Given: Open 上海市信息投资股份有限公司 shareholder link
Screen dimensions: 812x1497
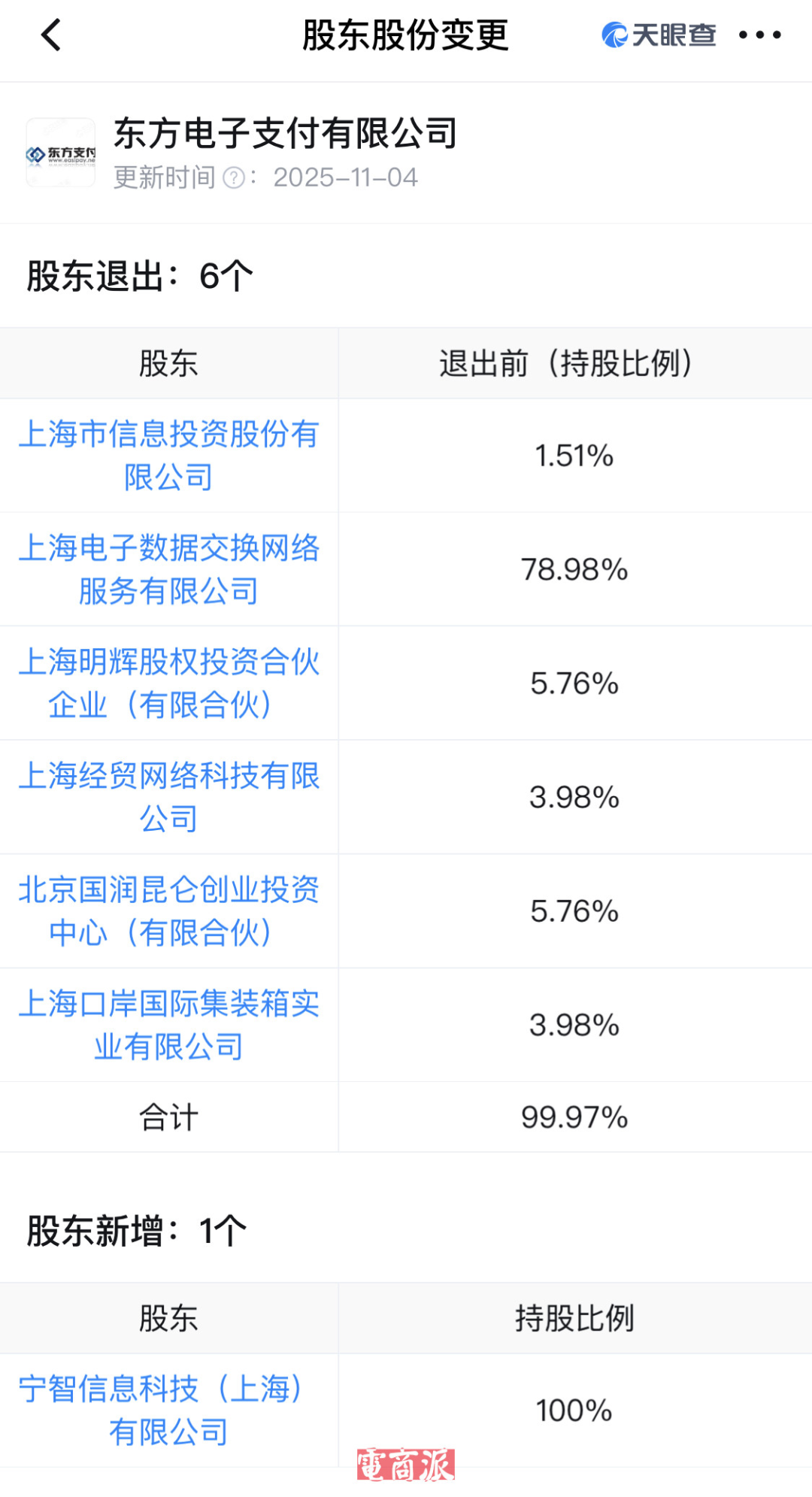Looking at the screenshot, I should [168, 456].
